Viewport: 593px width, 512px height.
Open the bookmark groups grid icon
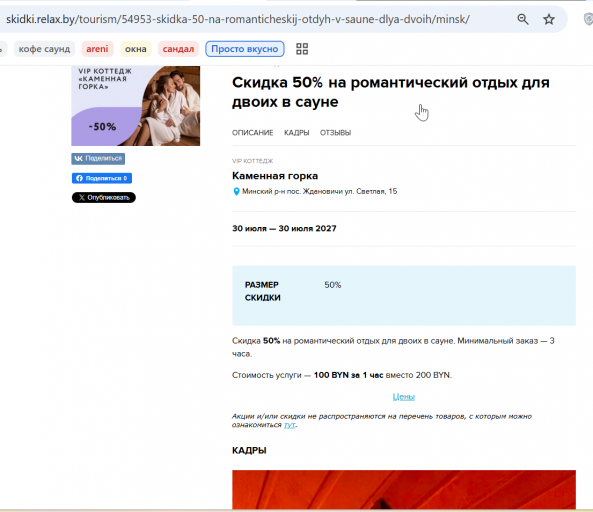(x=302, y=49)
